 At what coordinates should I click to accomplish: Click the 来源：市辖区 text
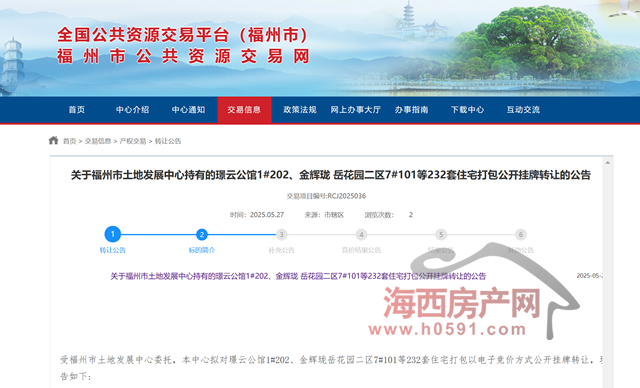(324, 215)
